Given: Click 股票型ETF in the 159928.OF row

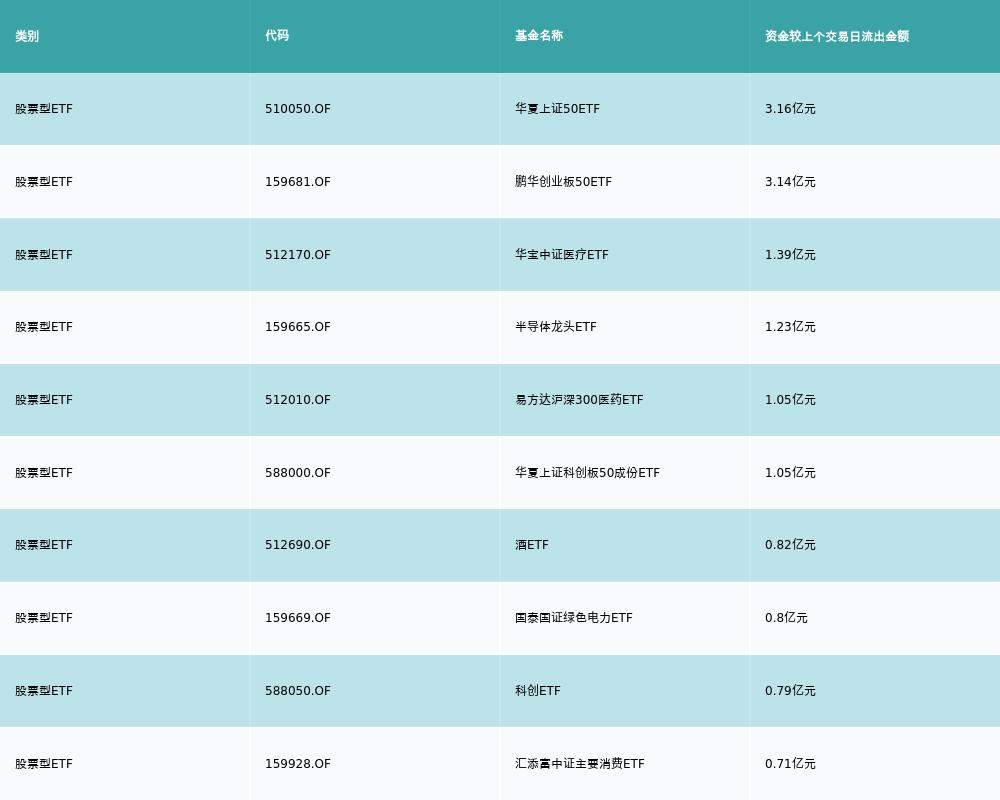Looking at the screenshot, I should tap(44, 764).
